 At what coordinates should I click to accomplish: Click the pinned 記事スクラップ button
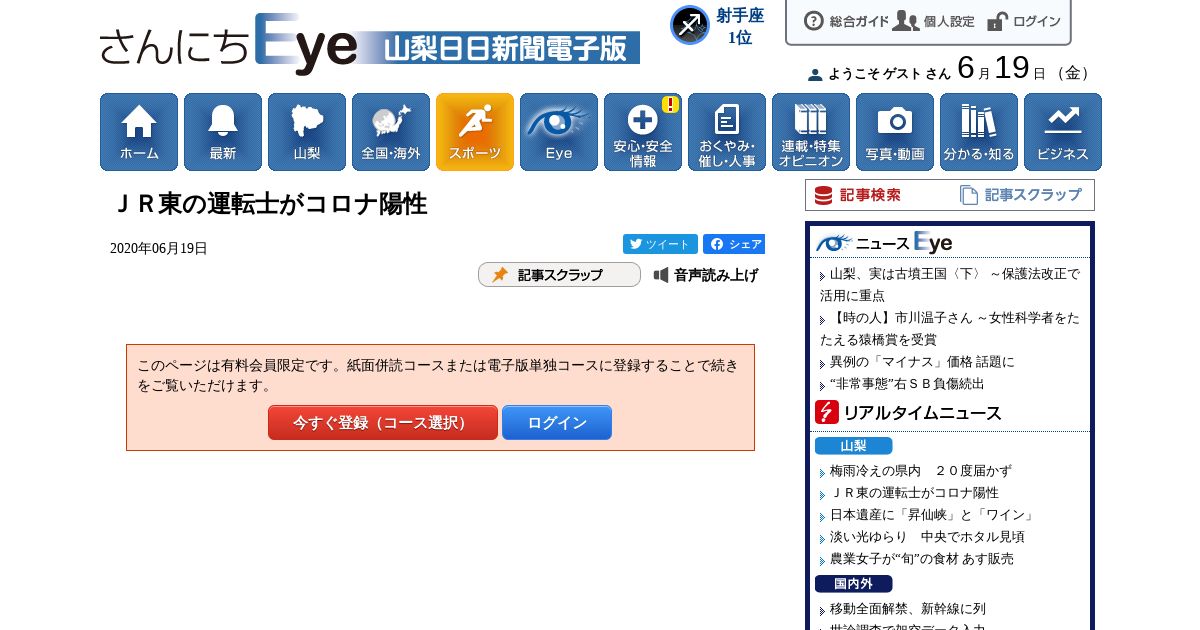tap(559, 275)
